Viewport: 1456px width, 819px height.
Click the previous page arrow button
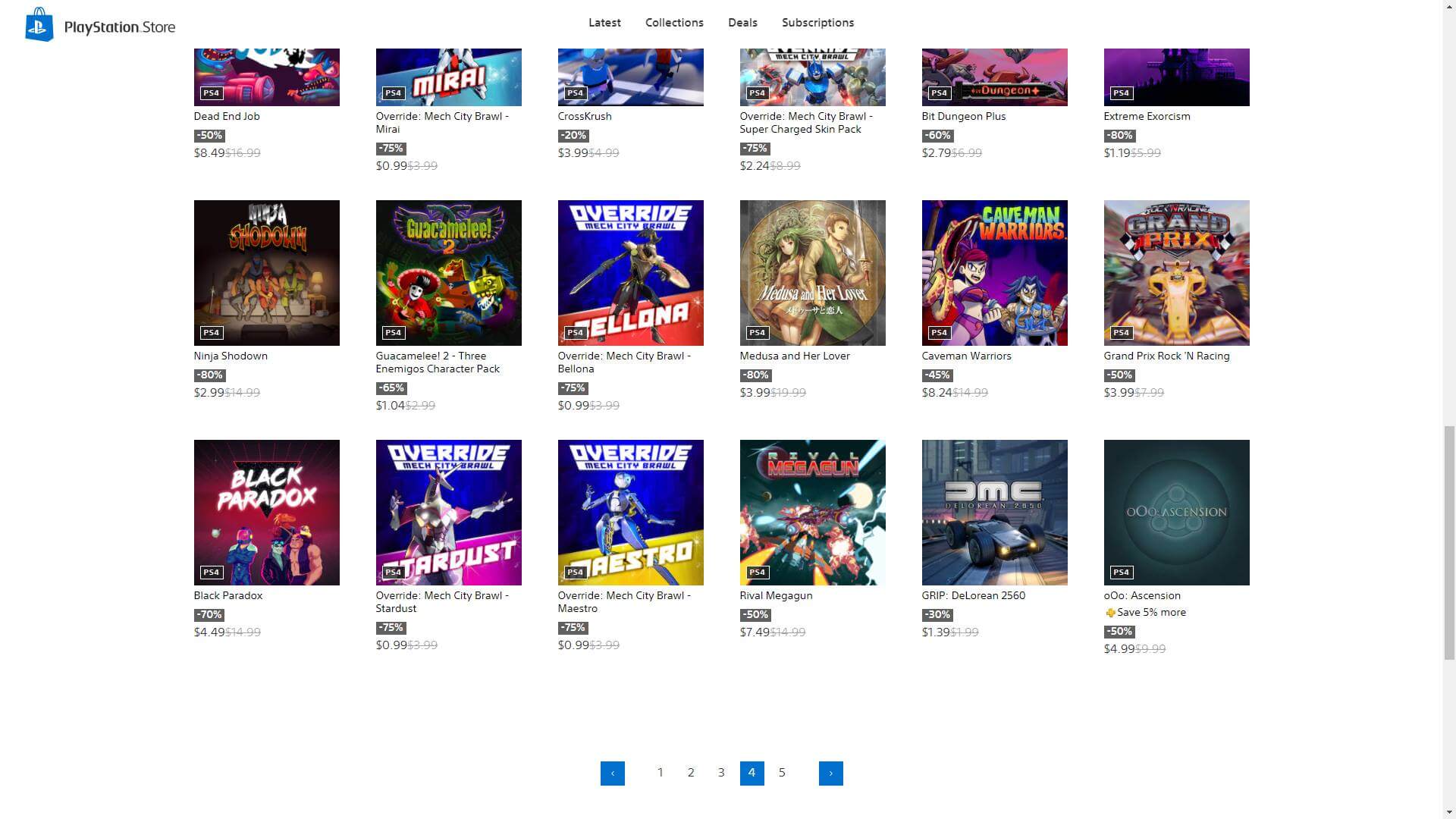(x=612, y=773)
